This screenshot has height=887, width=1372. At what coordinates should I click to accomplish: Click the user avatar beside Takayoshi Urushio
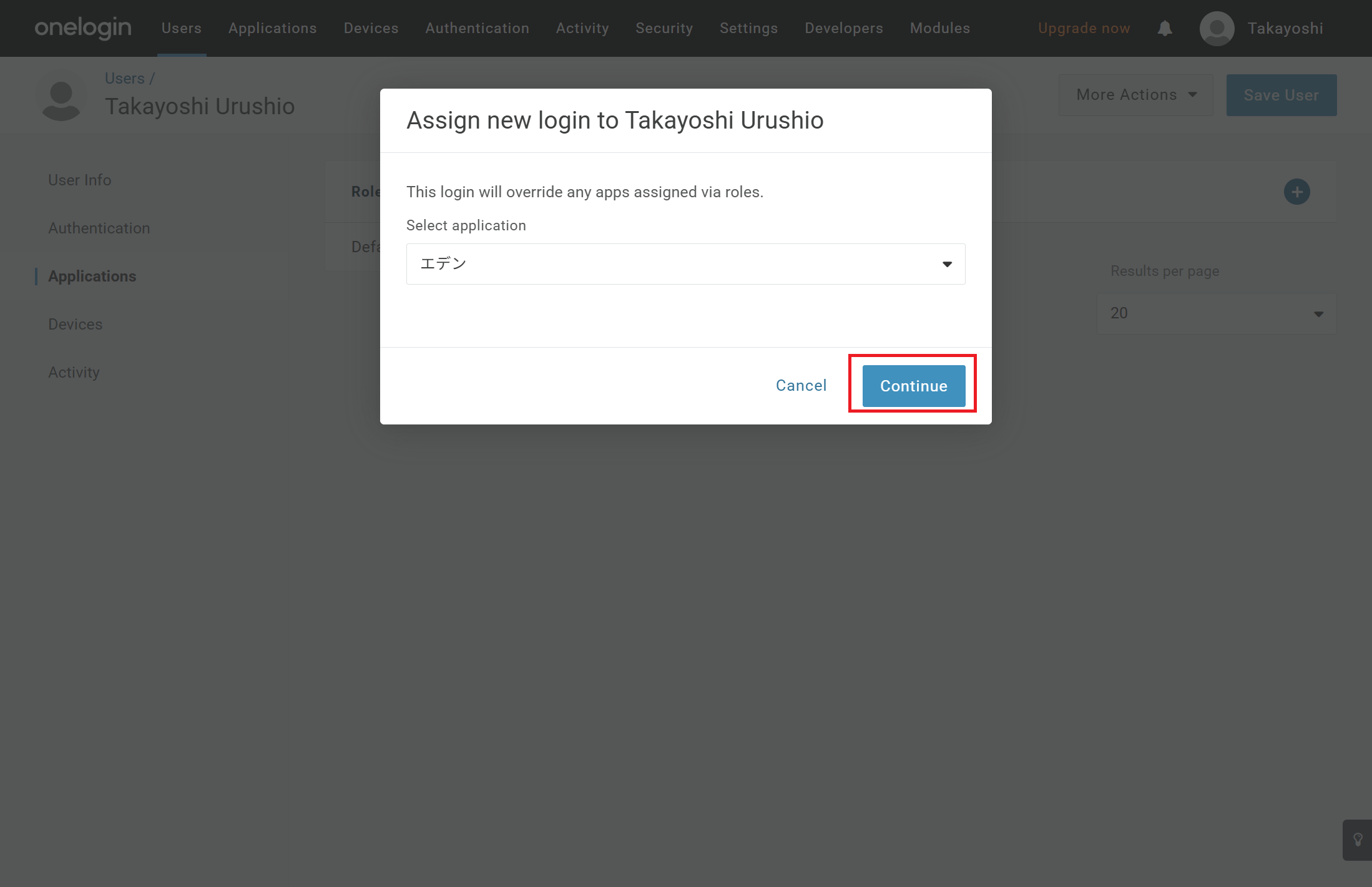click(x=61, y=99)
